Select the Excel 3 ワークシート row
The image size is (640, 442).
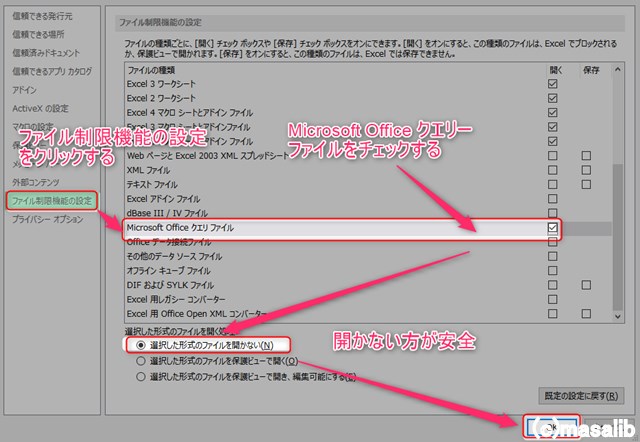(x=367, y=84)
